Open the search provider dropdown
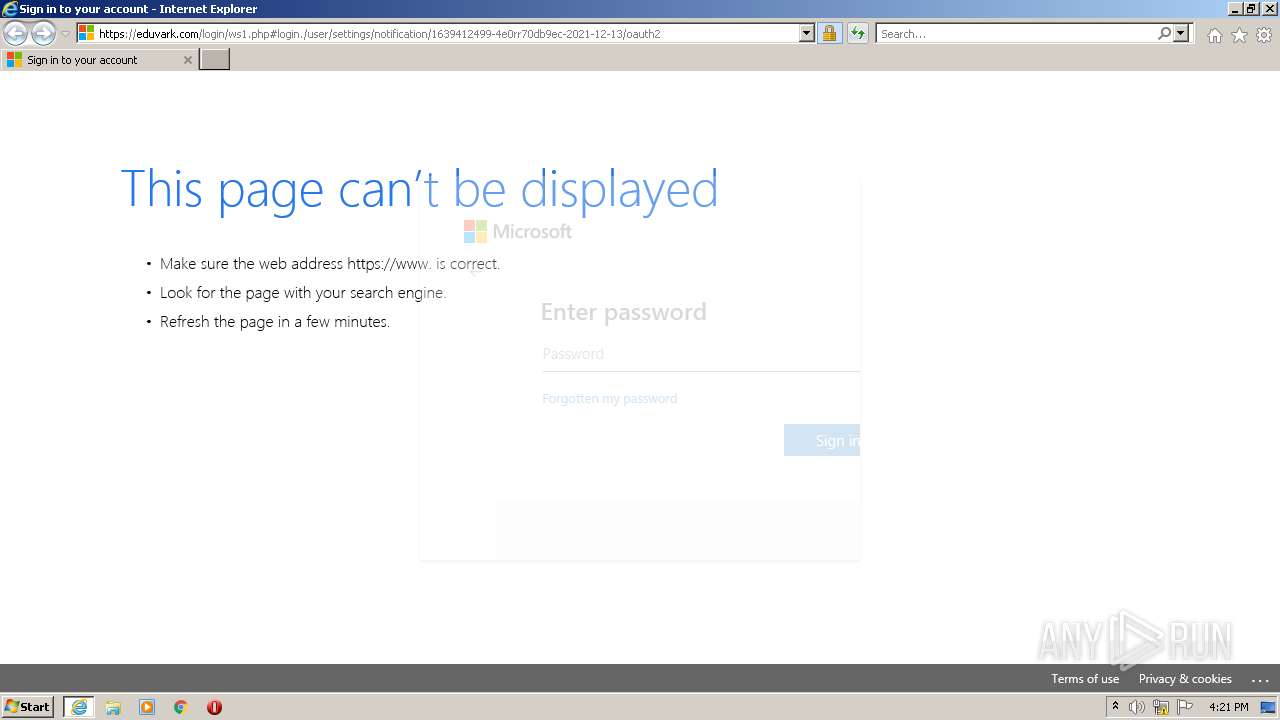Screen dimensions: 1280x720 (1181, 33)
